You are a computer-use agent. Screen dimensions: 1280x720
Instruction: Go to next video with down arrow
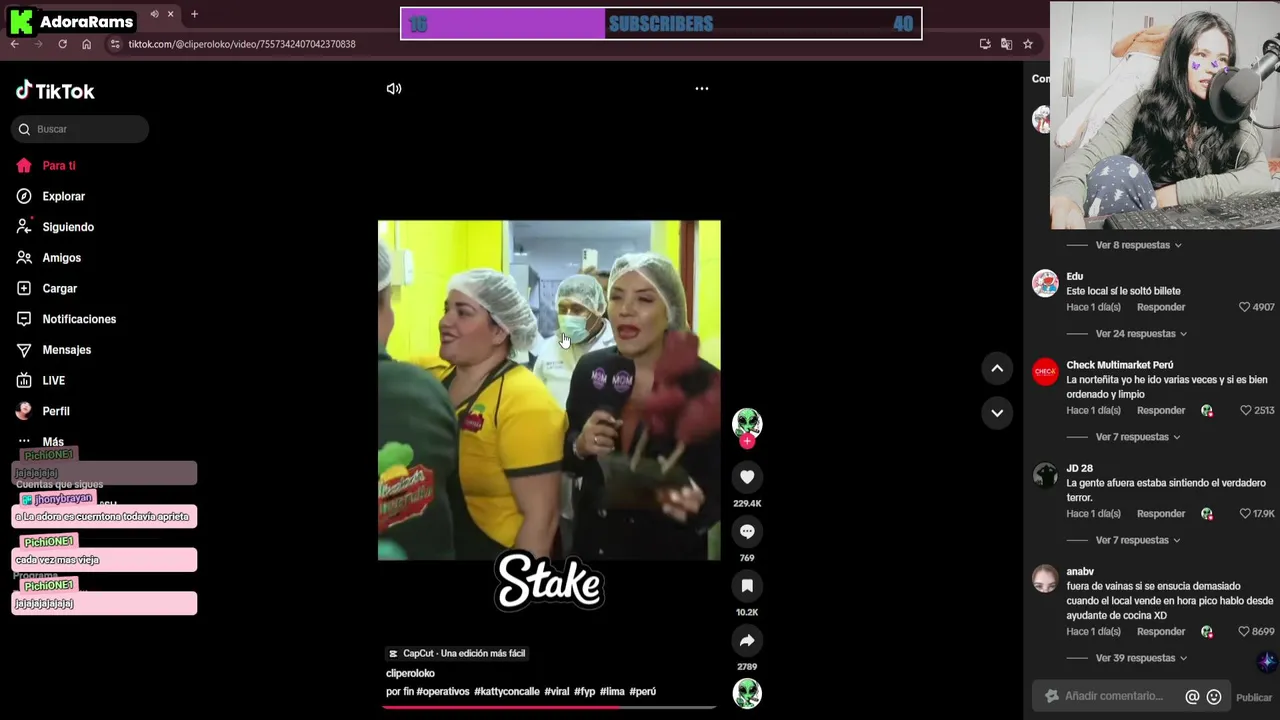(x=997, y=412)
